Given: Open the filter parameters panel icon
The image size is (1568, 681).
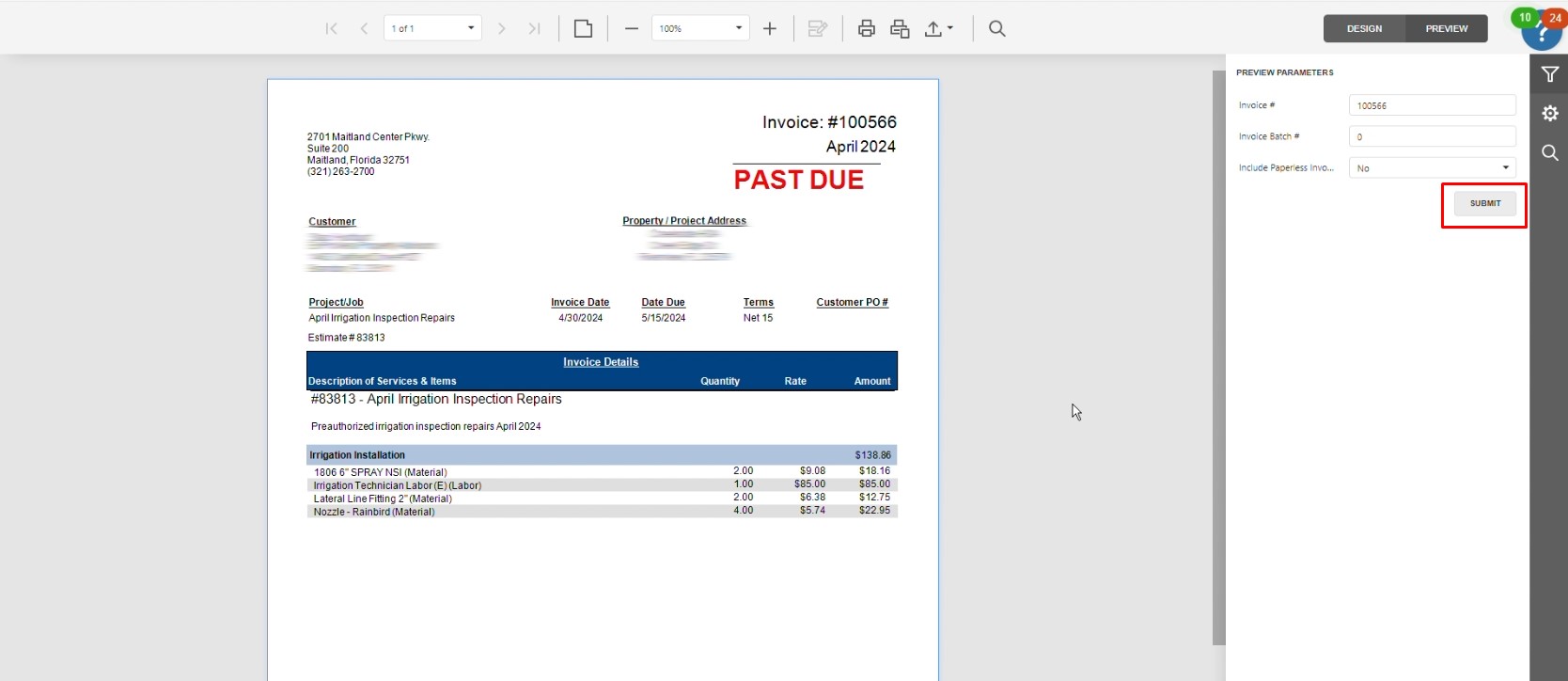Looking at the screenshot, I should pyautogui.click(x=1550, y=74).
